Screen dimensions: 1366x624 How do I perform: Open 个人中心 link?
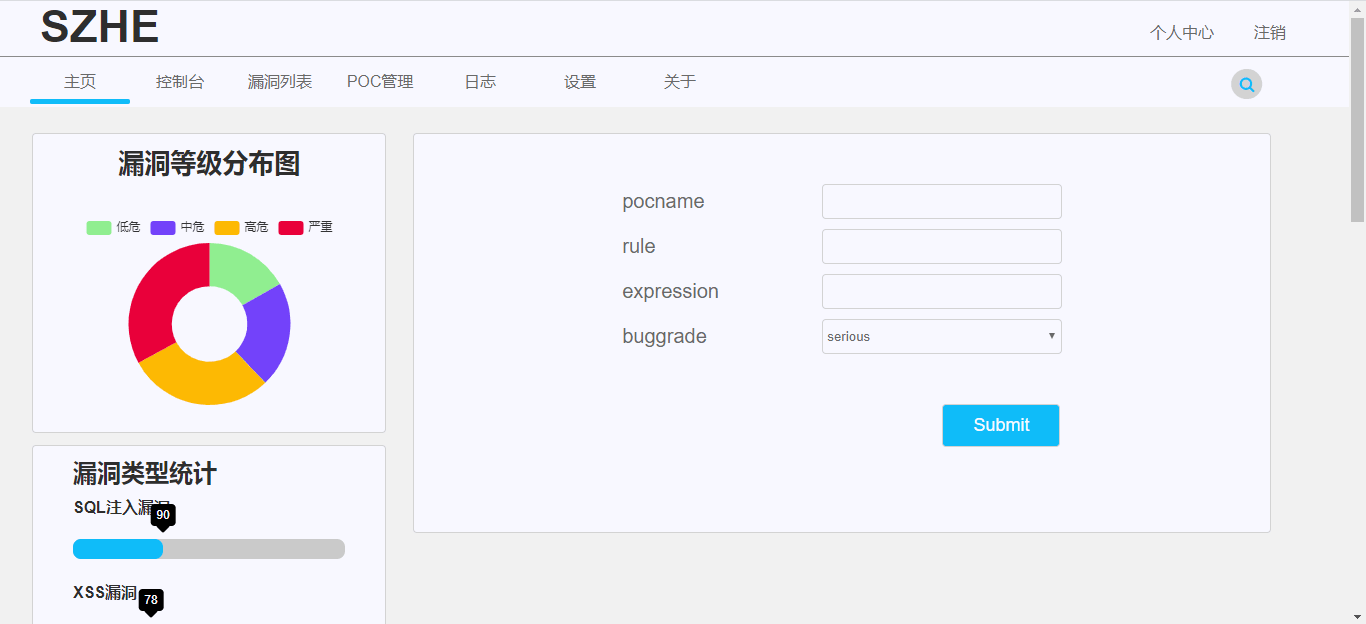coord(1182,33)
